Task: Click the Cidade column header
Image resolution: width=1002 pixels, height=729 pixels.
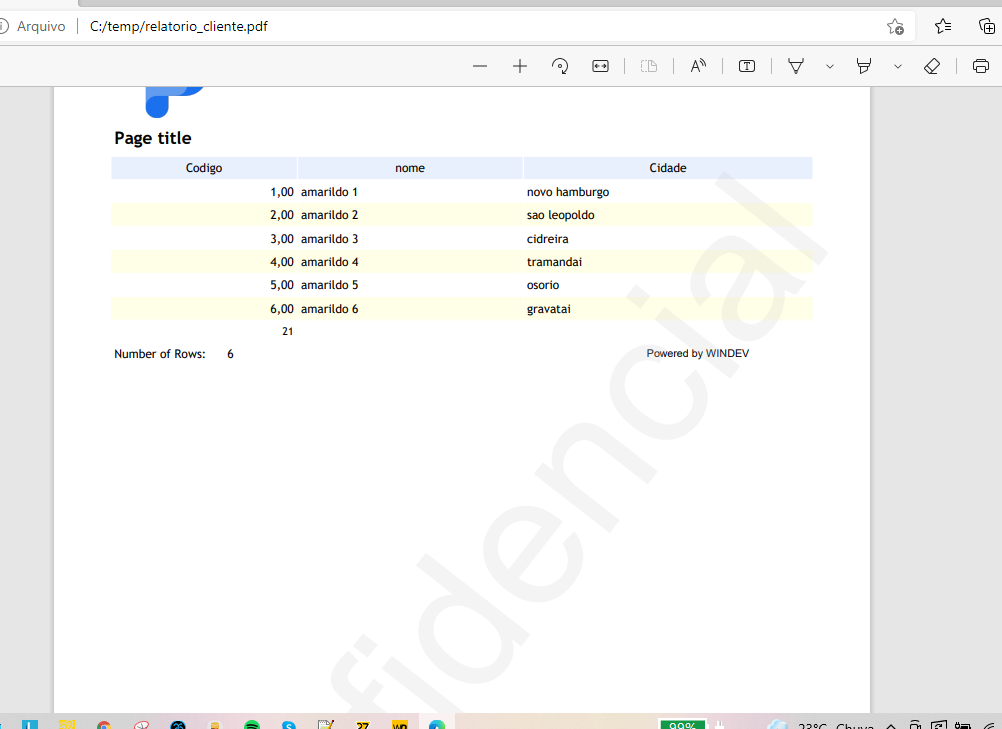Action: click(668, 168)
